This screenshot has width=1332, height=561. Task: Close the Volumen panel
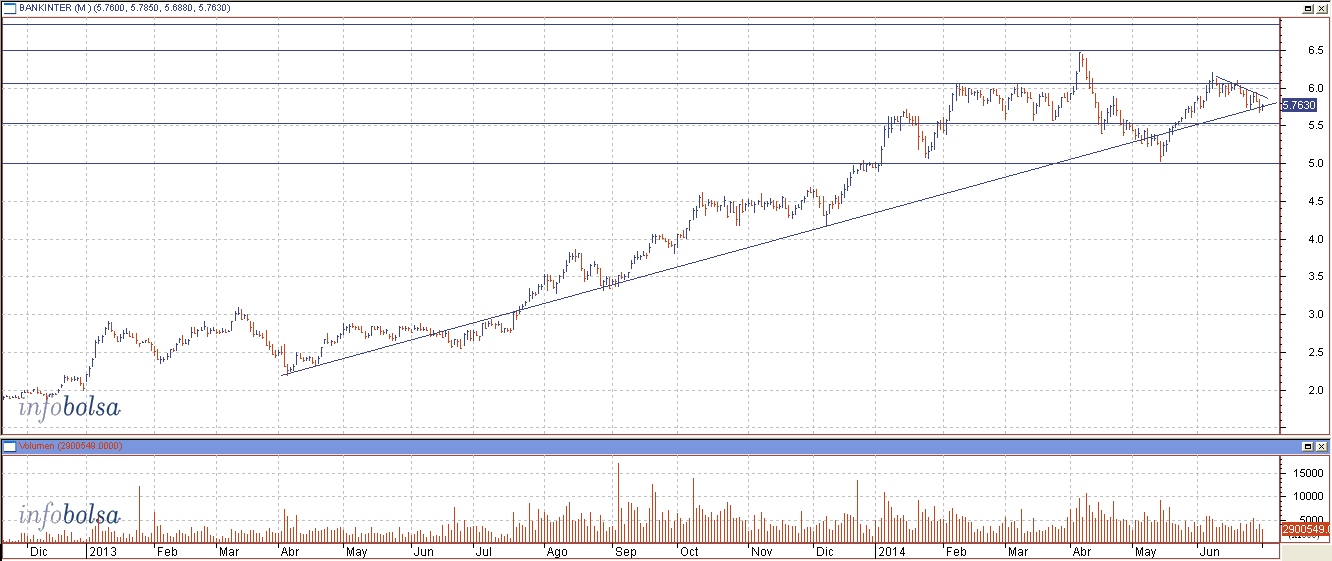(1322, 445)
